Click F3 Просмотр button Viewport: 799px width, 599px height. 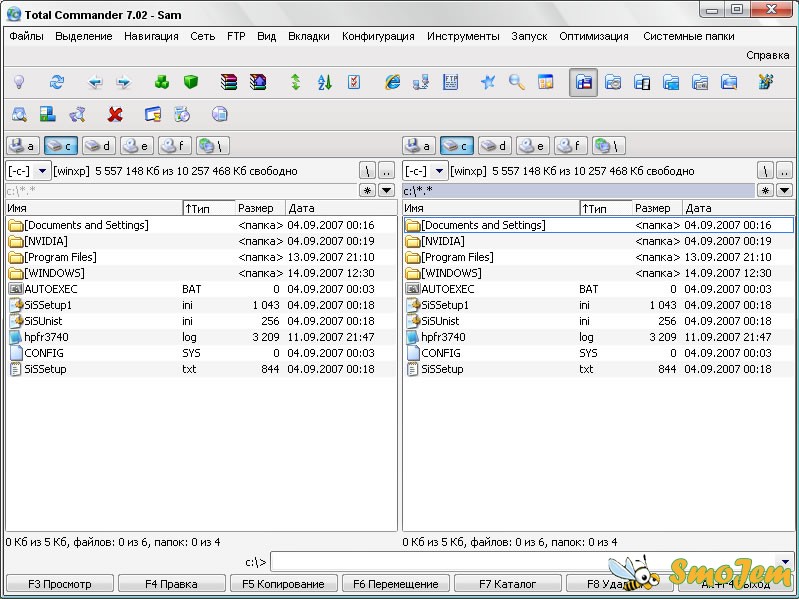(x=60, y=584)
